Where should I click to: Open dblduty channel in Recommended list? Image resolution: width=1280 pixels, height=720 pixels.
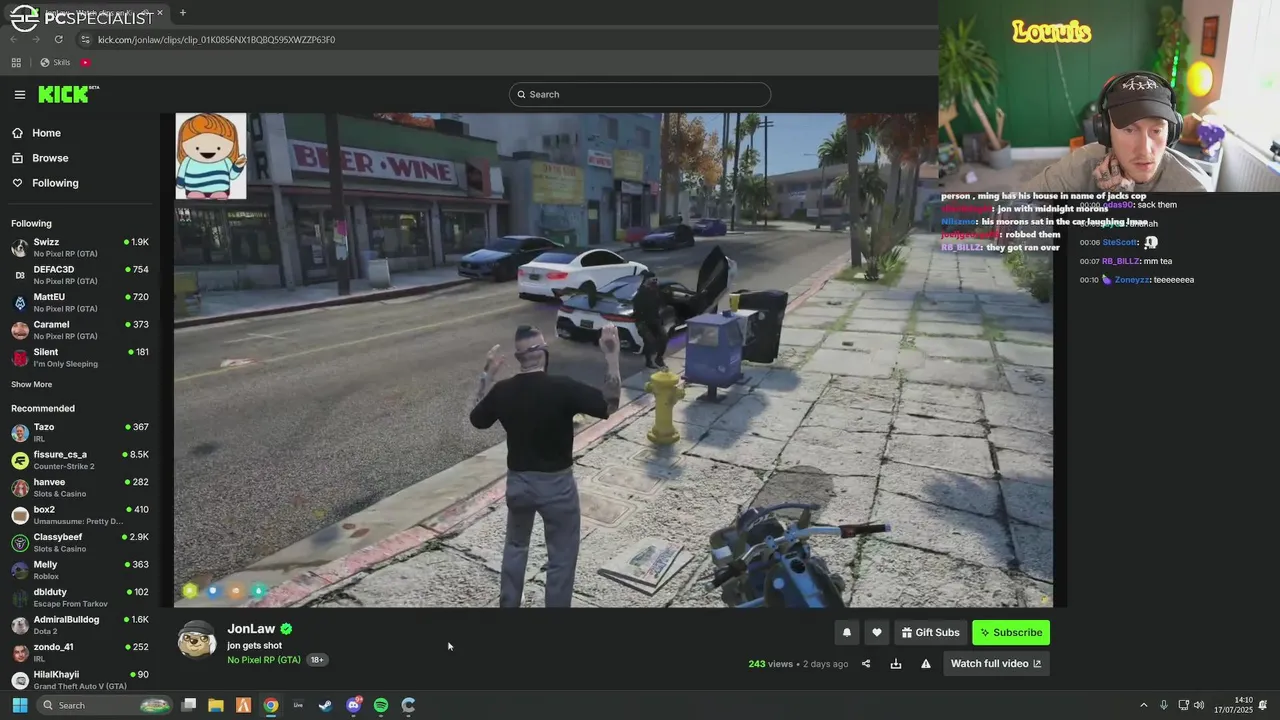coord(80,598)
